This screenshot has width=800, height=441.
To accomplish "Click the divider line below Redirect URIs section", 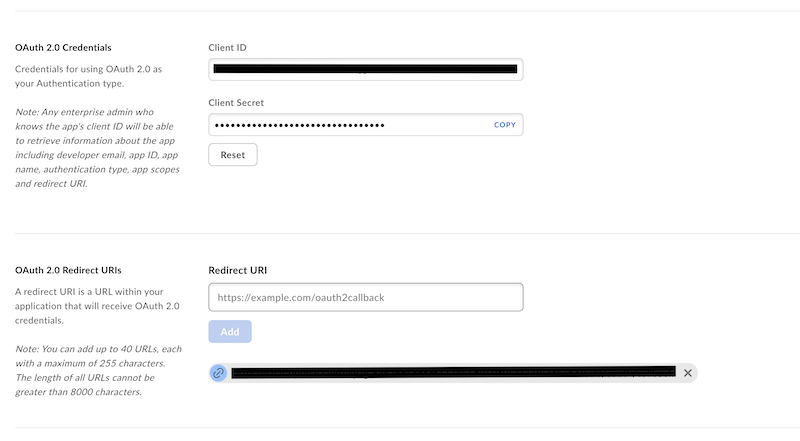I will point(400,427).
